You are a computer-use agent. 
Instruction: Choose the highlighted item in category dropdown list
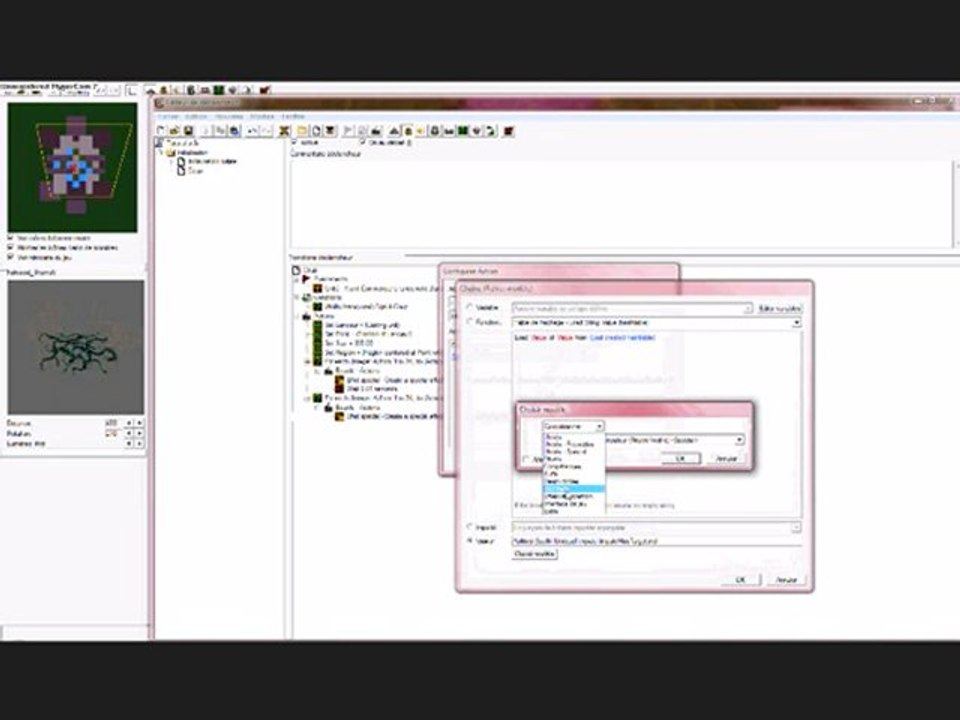pos(574,489)
